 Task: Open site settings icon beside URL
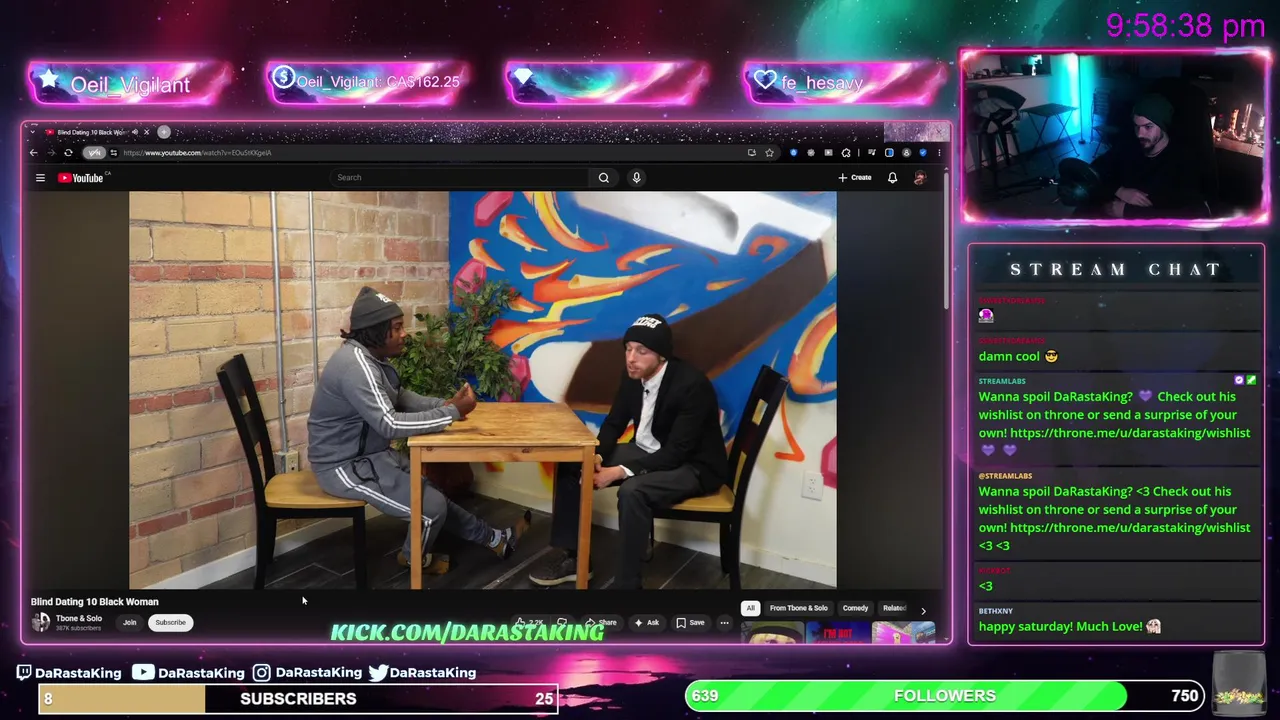pyautogui.click(x=114, y=153)
